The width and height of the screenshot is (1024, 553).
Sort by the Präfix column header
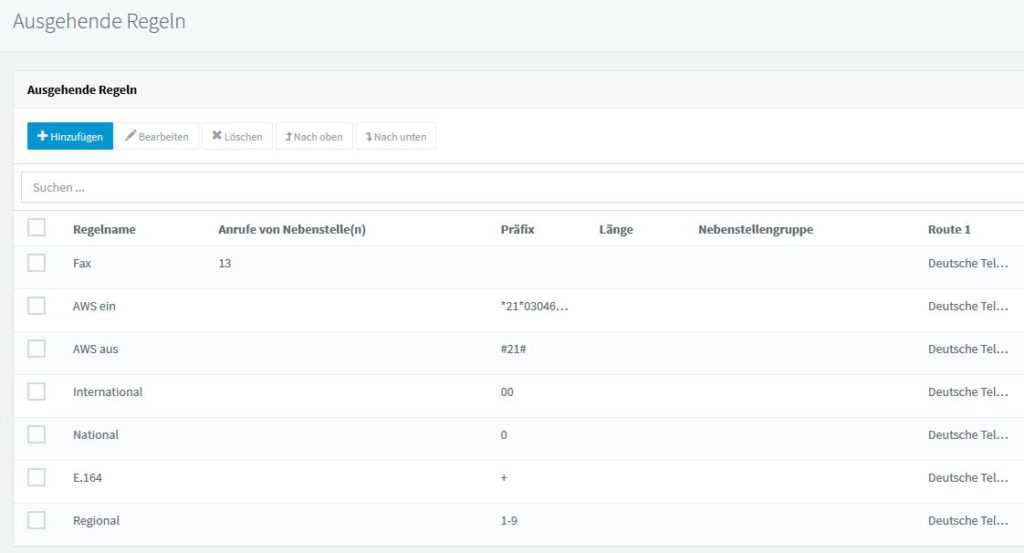point(517,229)
